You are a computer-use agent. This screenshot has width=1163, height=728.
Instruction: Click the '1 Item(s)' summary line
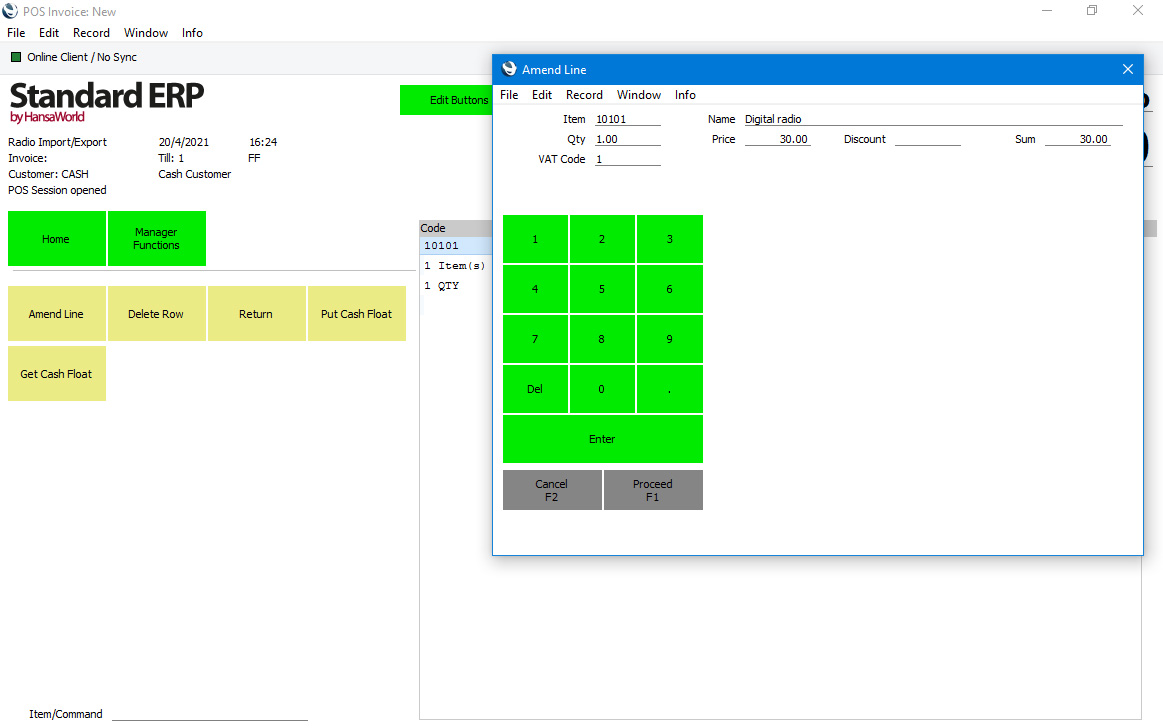point(455,265)
